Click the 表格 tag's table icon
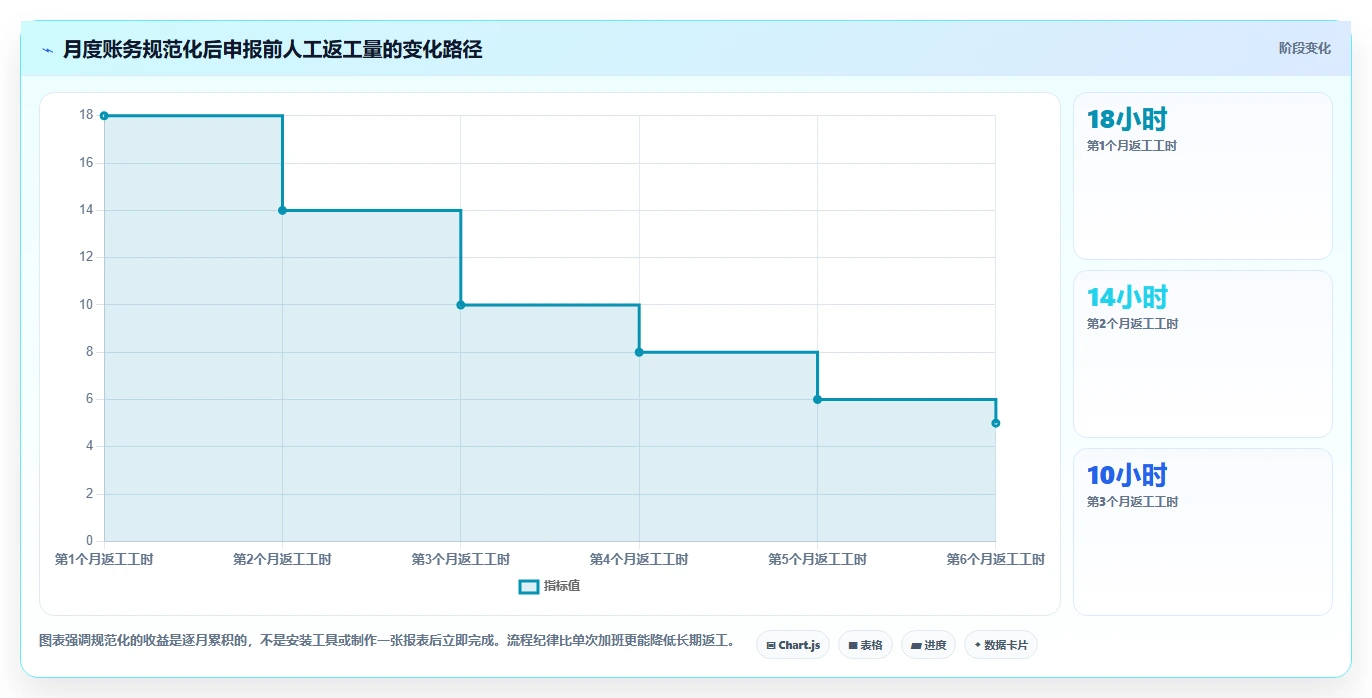Viewport: 1372px width, 698px height. (853, 646)
